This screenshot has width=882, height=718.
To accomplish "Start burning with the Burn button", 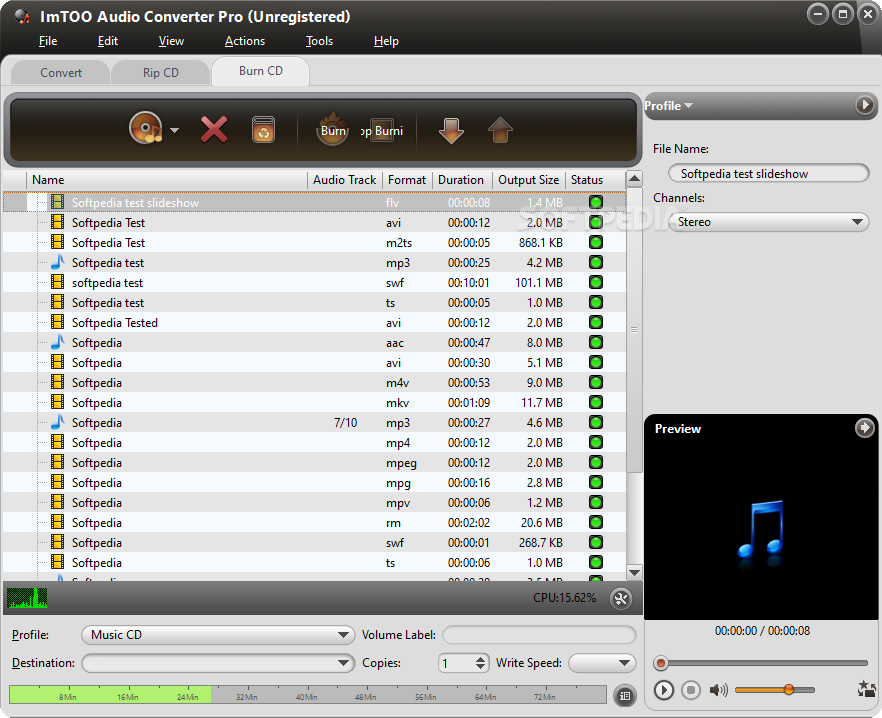I will (333, 129).
